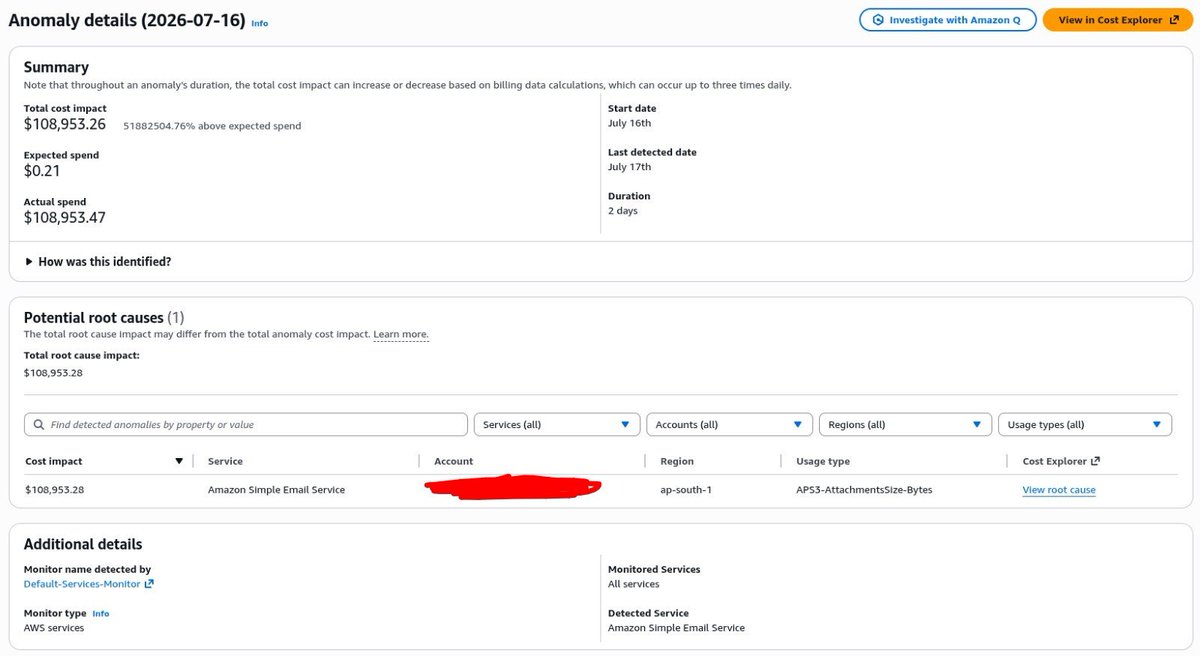Click the Start date July 16th value
Screen dimensions: 1200x656
coord(629,123)
